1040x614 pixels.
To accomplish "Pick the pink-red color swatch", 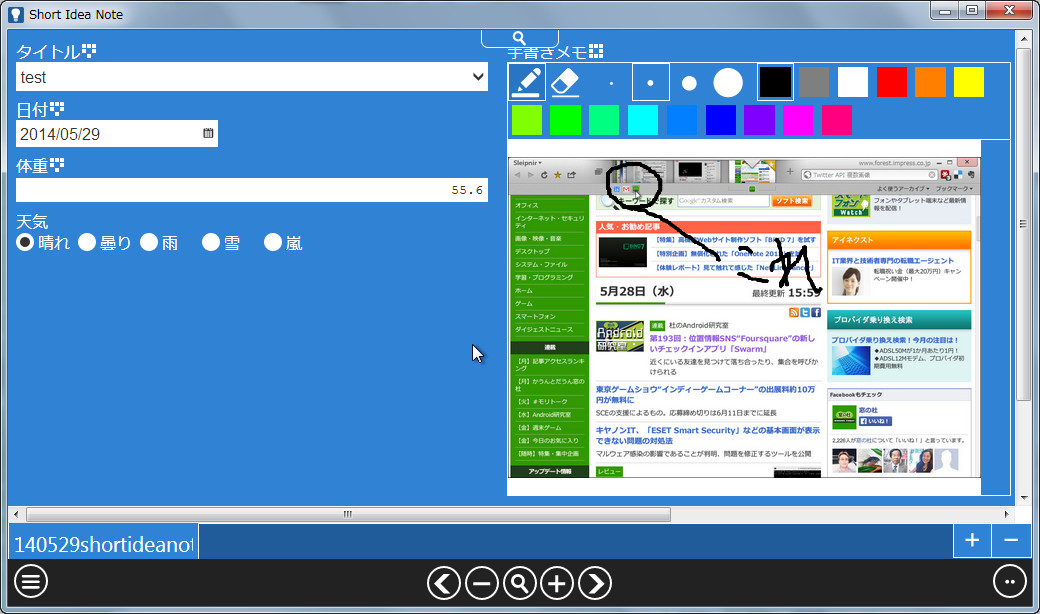I will click(x=836, y=121).
